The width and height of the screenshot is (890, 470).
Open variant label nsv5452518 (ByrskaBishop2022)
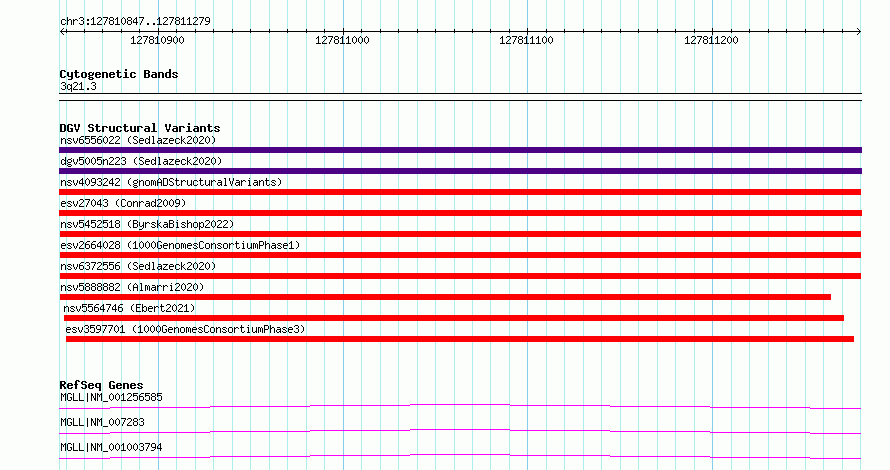[147, 224]
